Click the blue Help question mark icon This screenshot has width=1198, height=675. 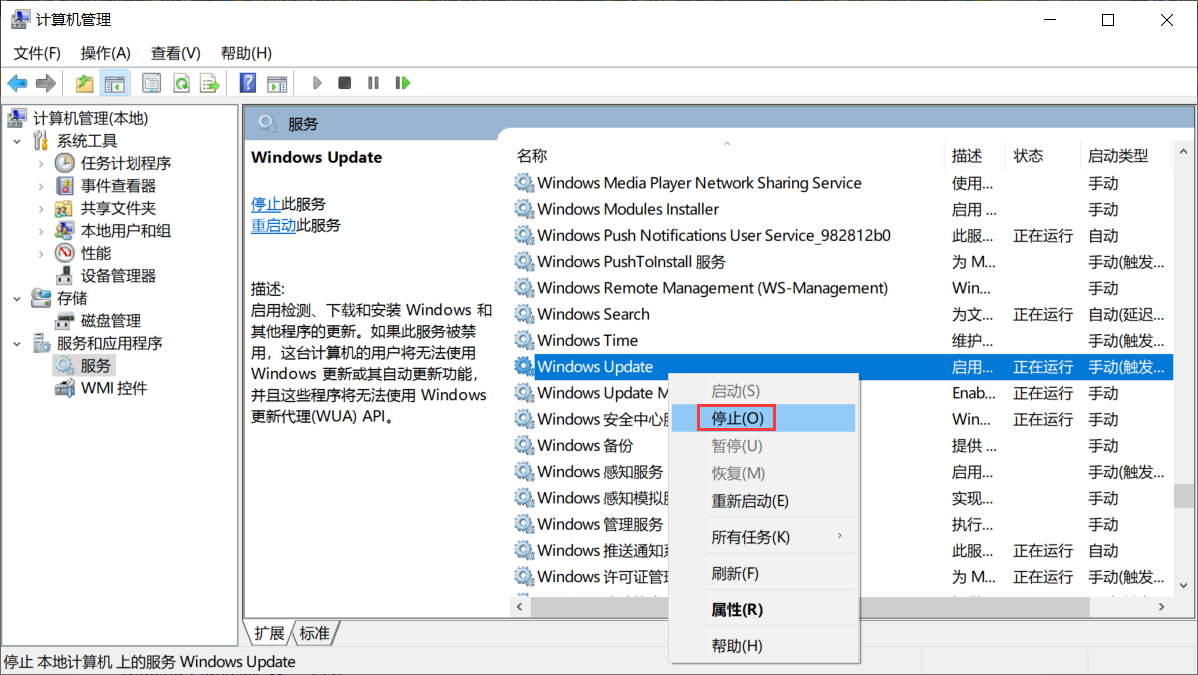coord(248,83)
